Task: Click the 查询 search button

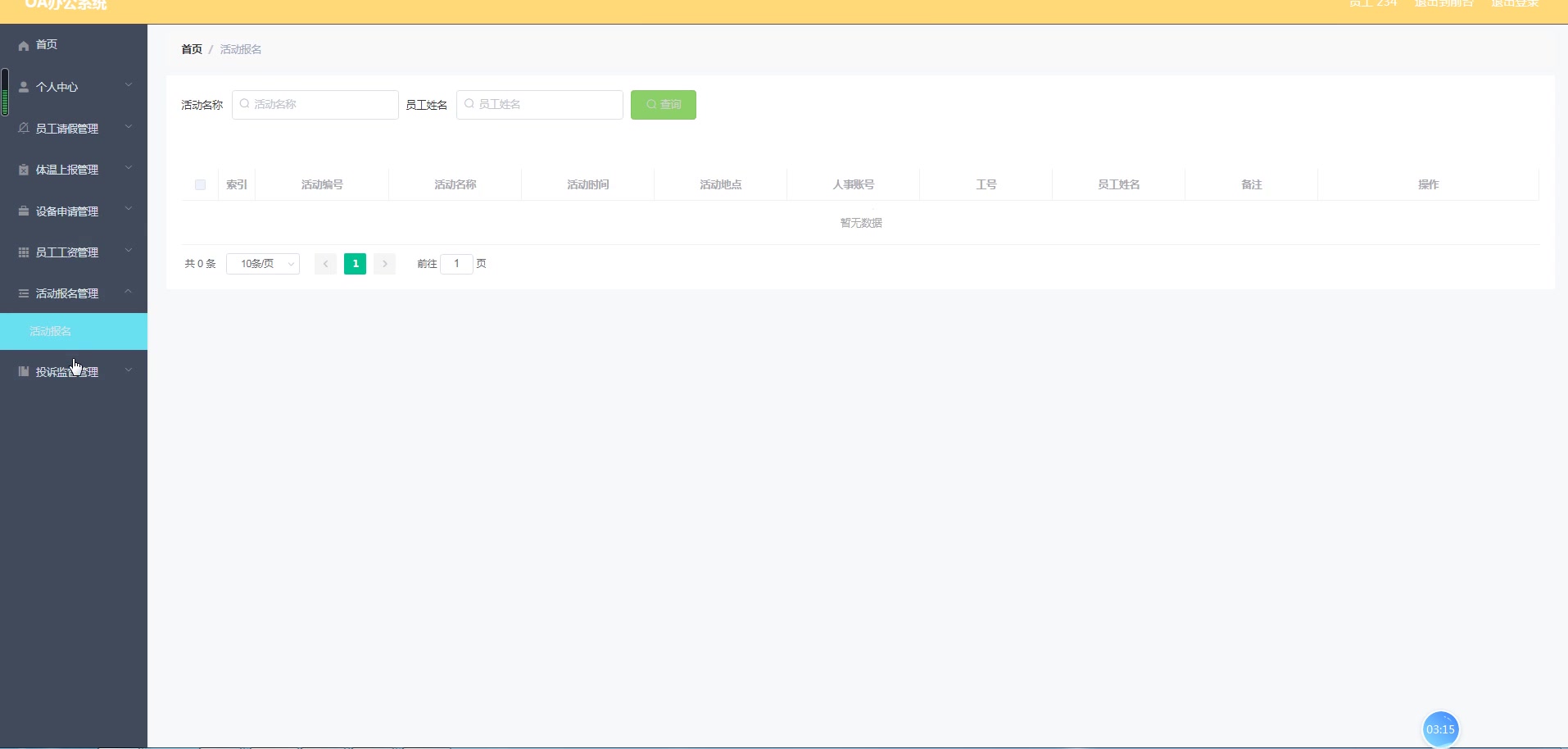Action: tap(664, 105)
